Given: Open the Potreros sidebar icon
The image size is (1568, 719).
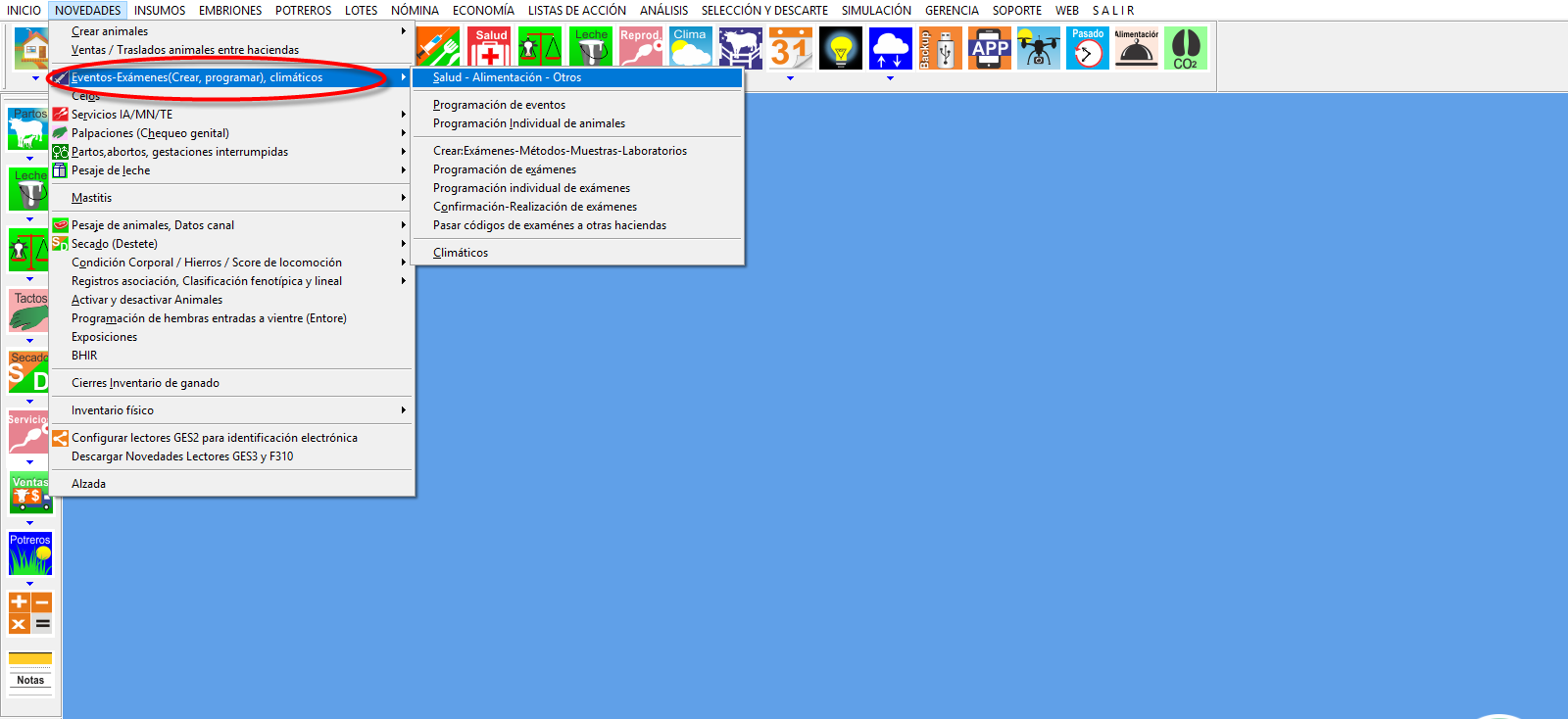Looking at the screenshot, I should pos(30,554).
